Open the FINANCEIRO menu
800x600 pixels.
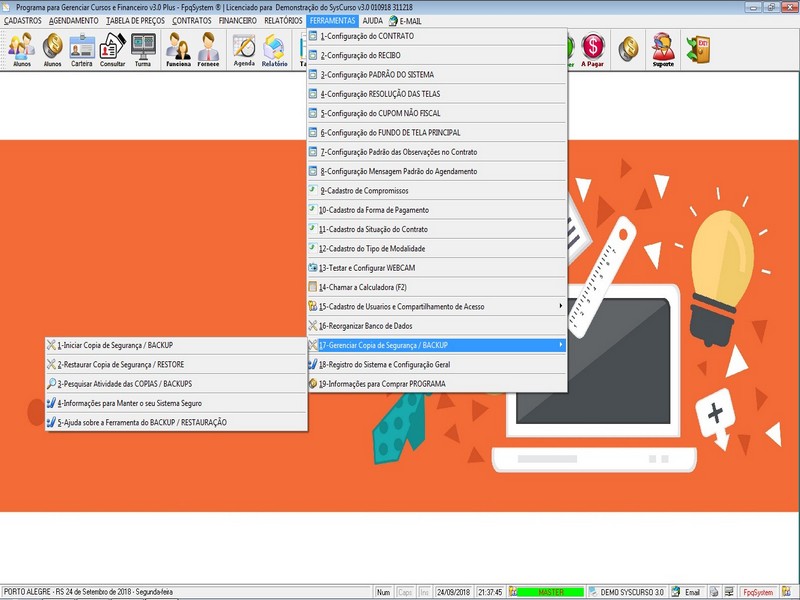[238, 21]
